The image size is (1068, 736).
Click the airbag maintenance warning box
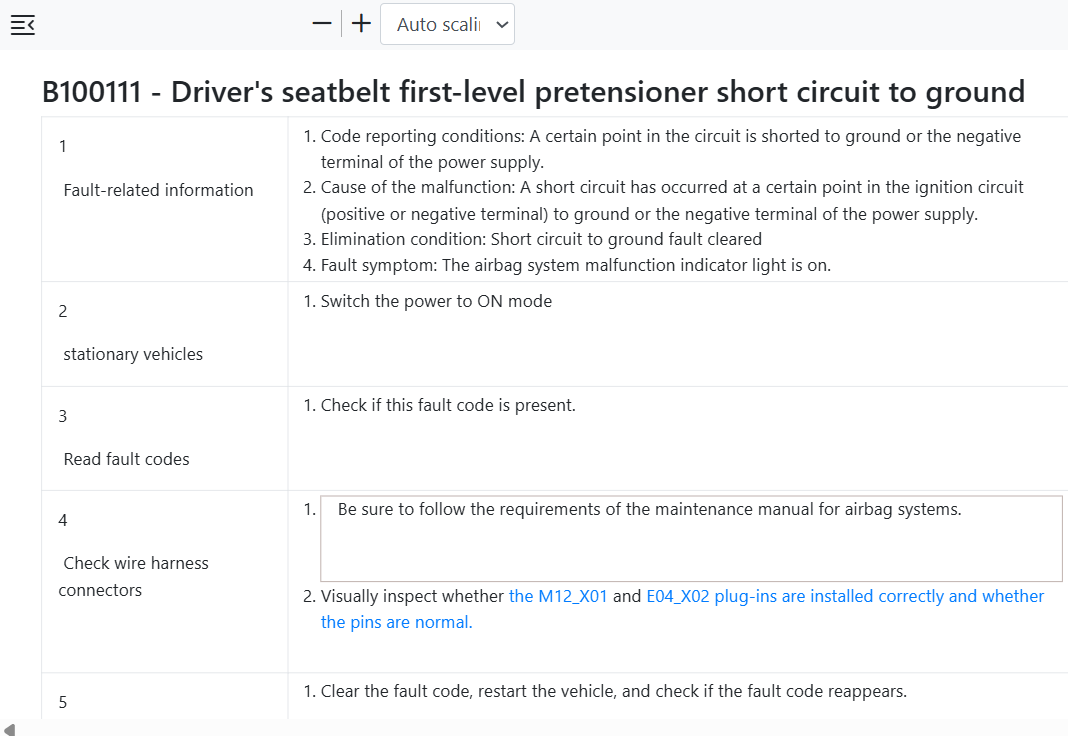[691, 539]
